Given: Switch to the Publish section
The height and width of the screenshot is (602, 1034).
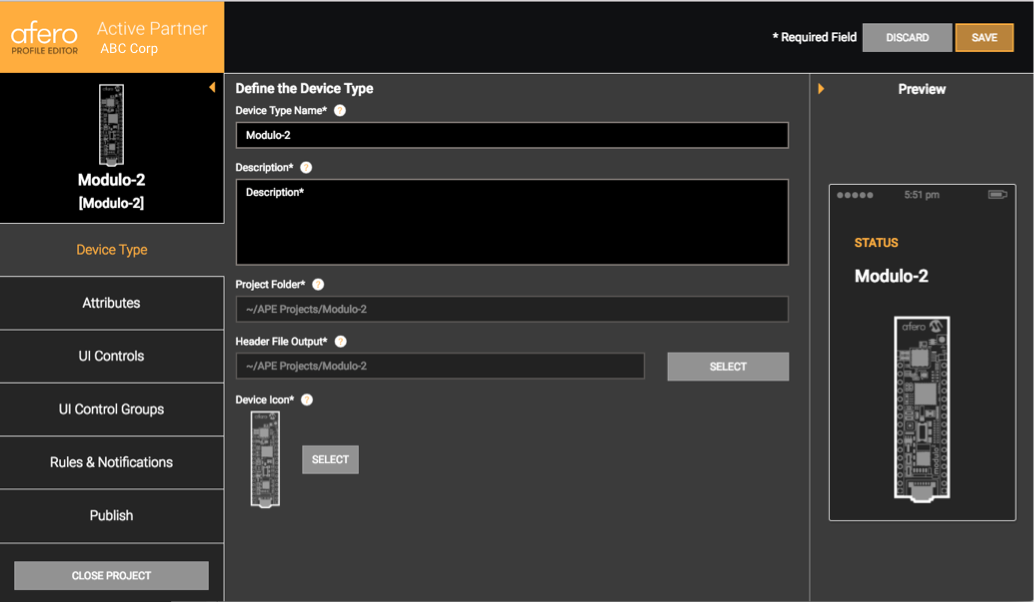Looking at the screenshot, I should (111, 516).
